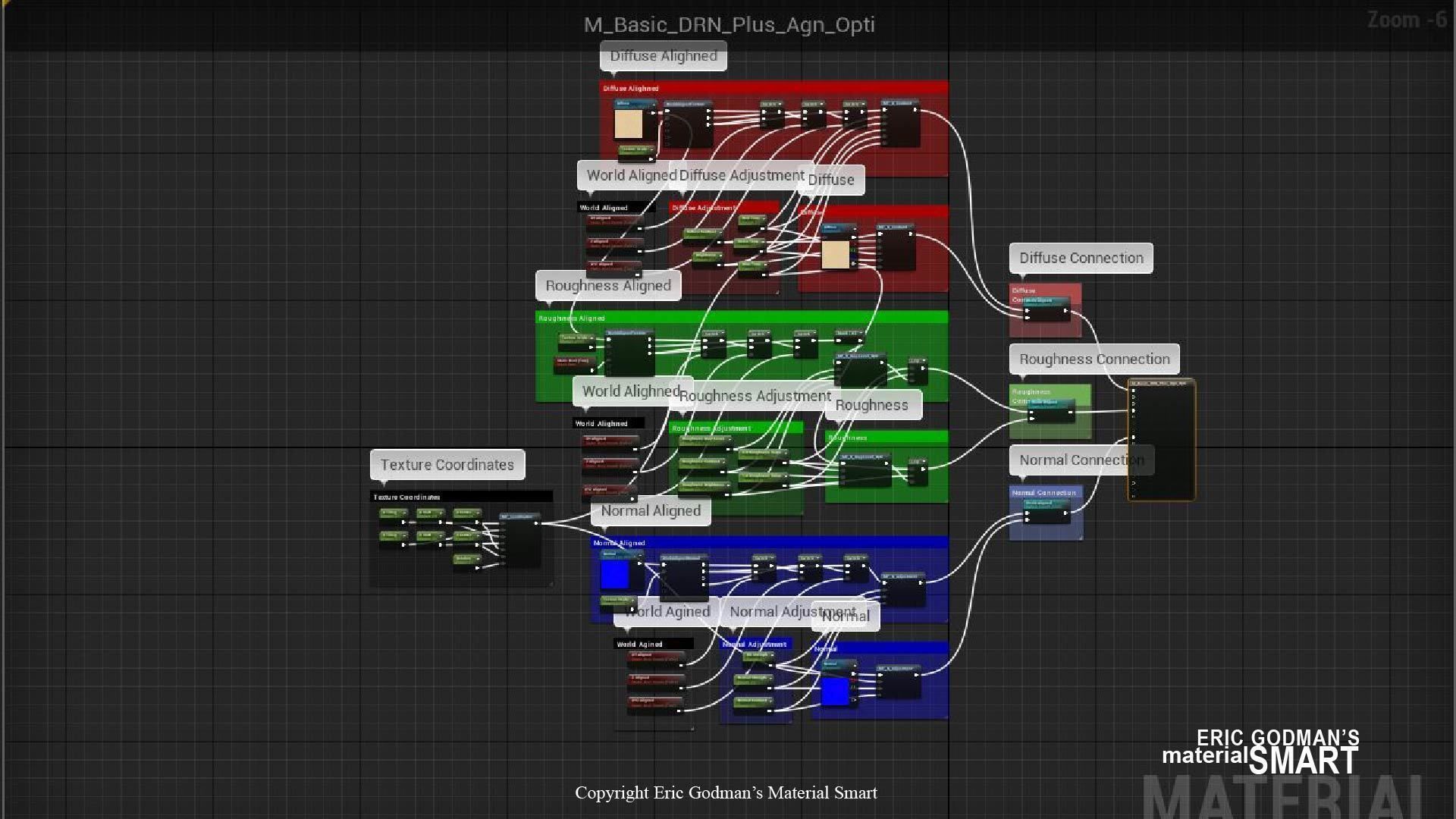1456x819 pixels.
Task: Click the node inside the Diffuse Connection comment
Action: click(1046, 310)
